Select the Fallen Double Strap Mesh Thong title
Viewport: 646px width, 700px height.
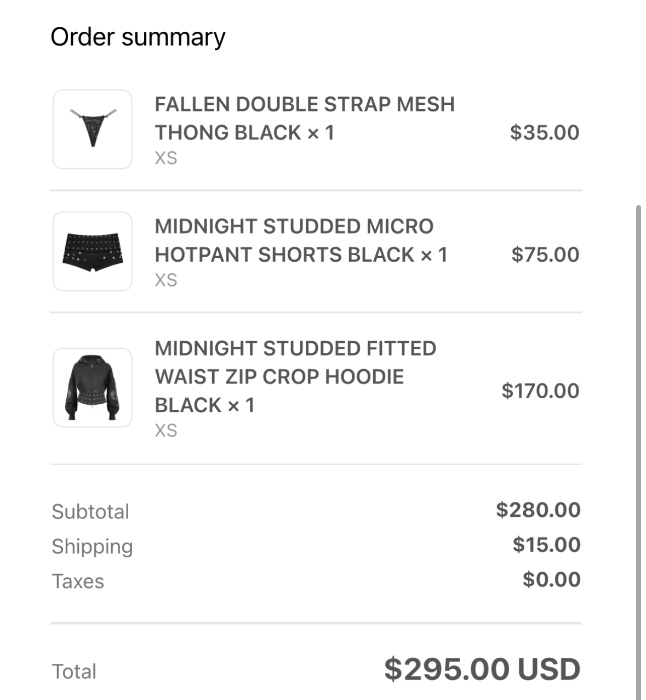click(x=304, y=118)
